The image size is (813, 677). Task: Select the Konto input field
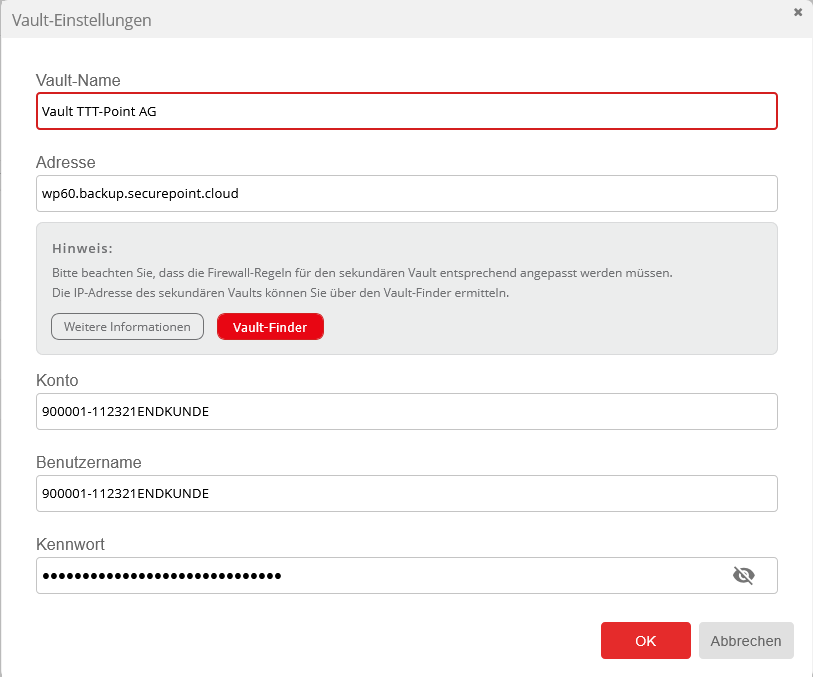(406, 411)
